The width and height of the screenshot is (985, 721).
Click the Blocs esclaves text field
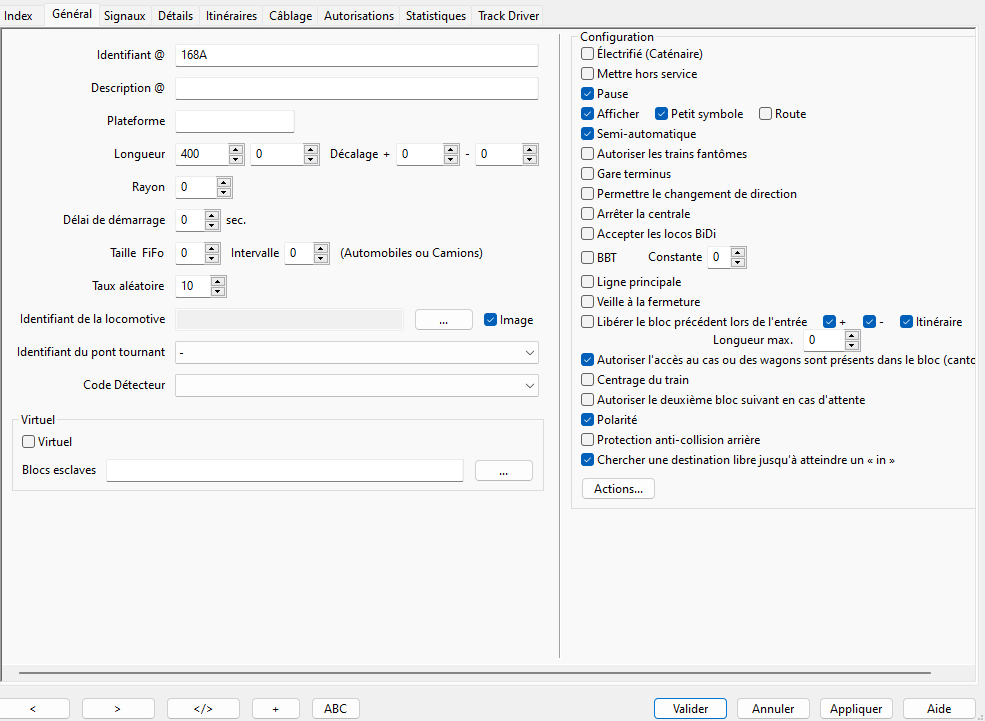coord(285,470)
